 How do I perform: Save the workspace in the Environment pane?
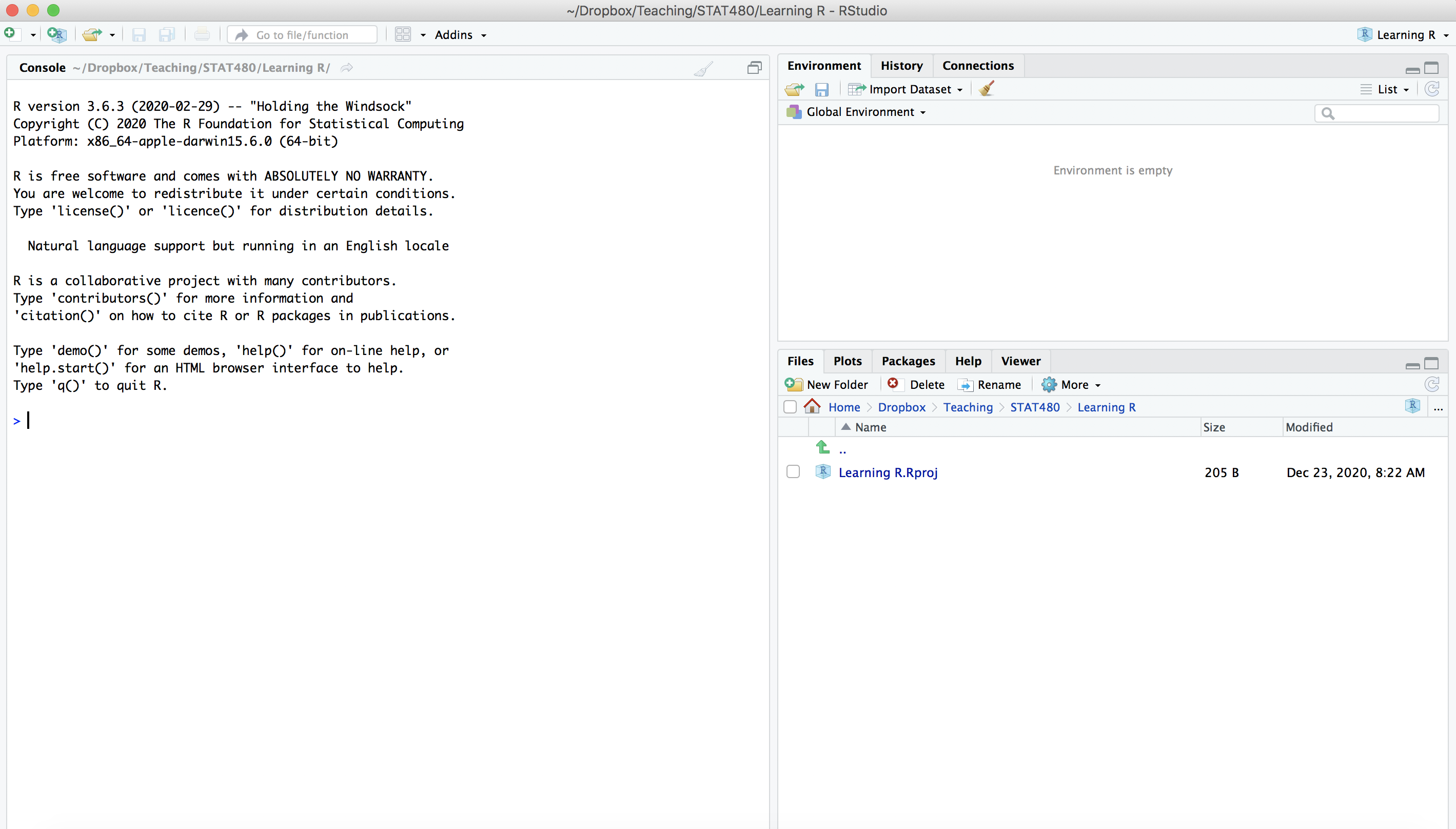click(822, 89)
